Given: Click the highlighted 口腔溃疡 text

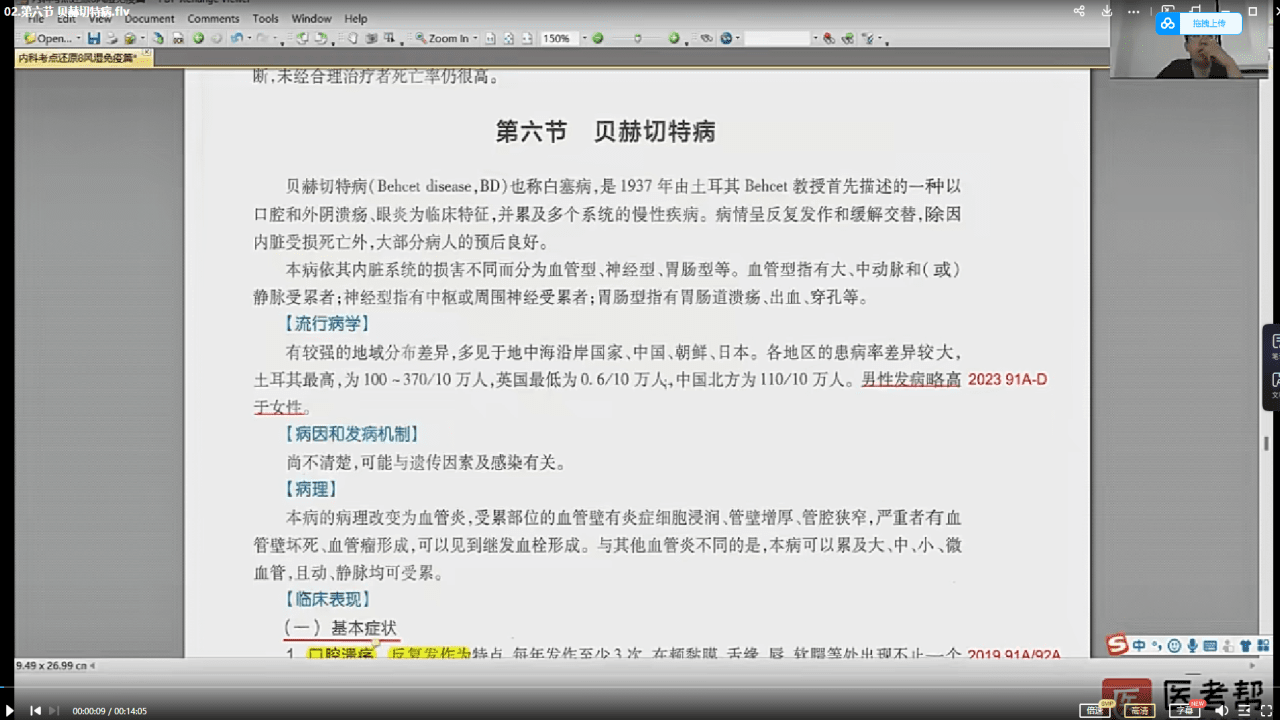Looking at the screenshot, I should [x=341, y=654].
